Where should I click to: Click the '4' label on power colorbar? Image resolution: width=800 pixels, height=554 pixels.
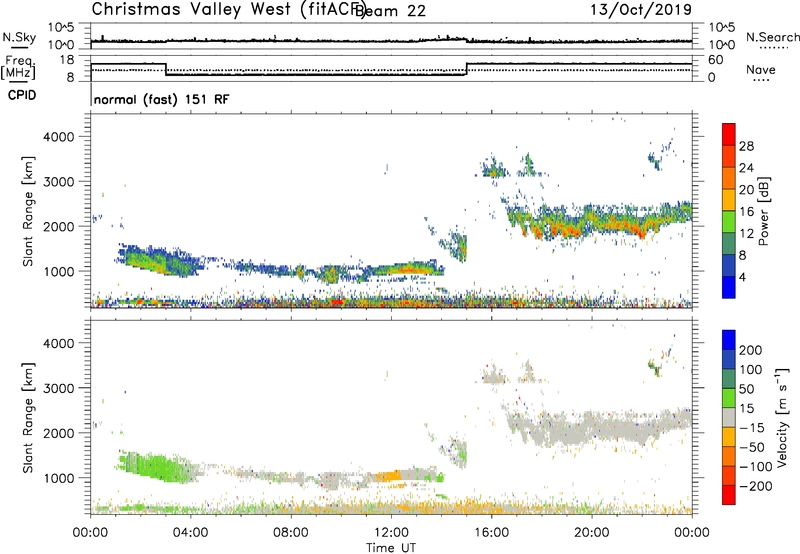(743, 277)
